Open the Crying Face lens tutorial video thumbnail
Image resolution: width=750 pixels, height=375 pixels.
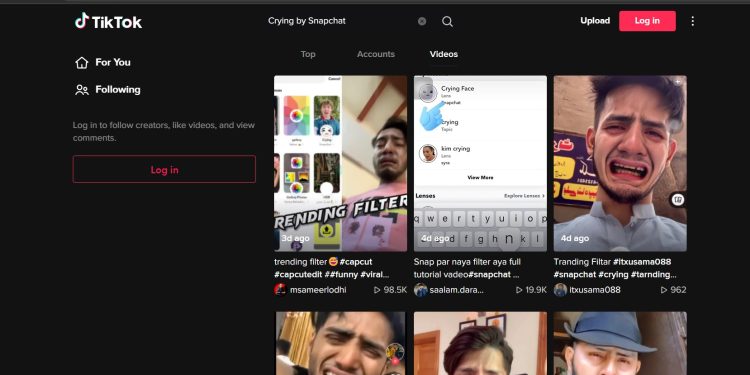click(480, 164)
